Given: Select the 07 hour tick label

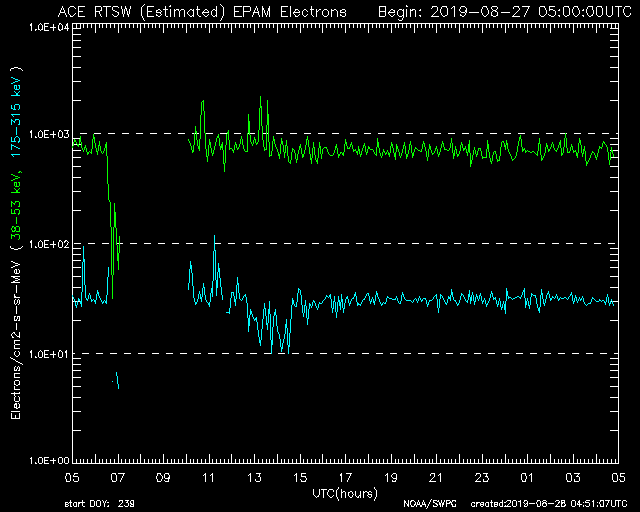Looking at the screenshot, I should [118, 479].
